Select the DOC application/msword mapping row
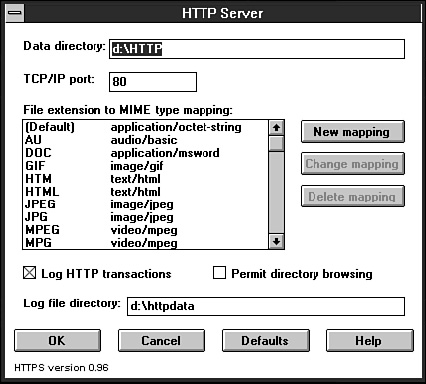The width and height of the screenshot is (426, 384). [146, 153]
